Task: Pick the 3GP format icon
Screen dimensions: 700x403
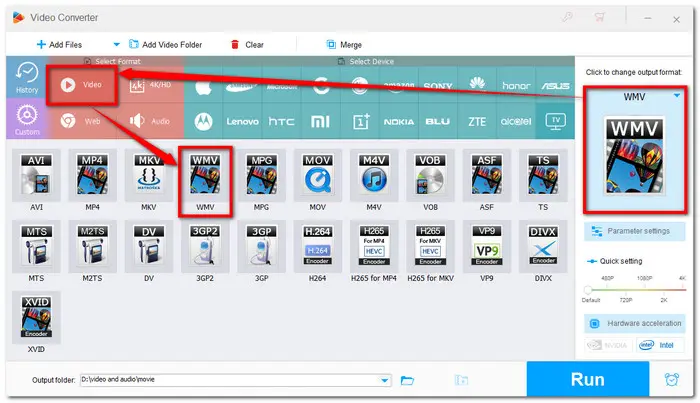Action: point(261,246)
